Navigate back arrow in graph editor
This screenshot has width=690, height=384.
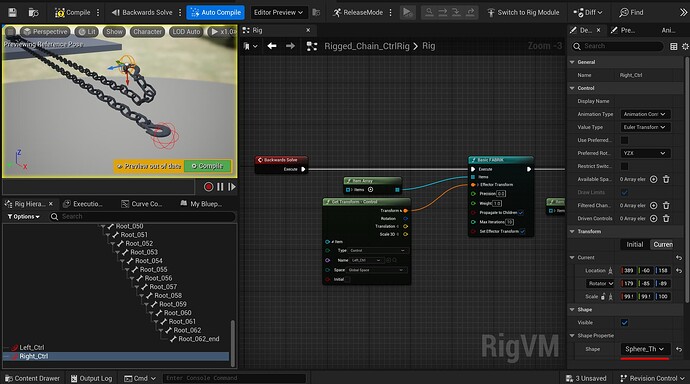[272, 46]
